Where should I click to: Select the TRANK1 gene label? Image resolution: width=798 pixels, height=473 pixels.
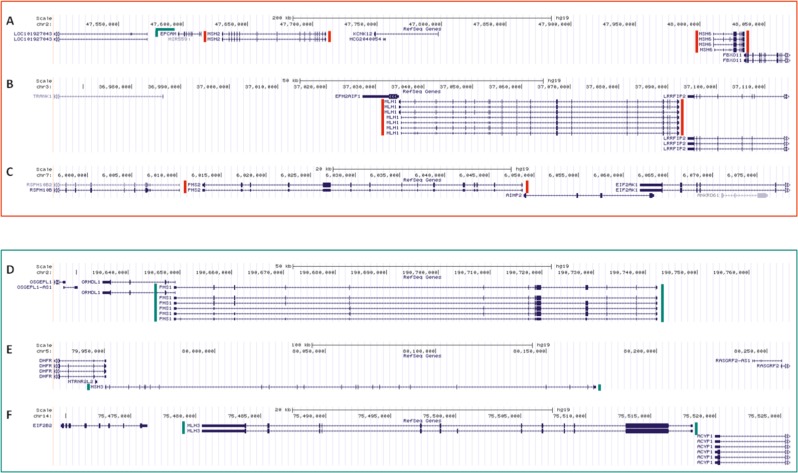pos(42,96)
